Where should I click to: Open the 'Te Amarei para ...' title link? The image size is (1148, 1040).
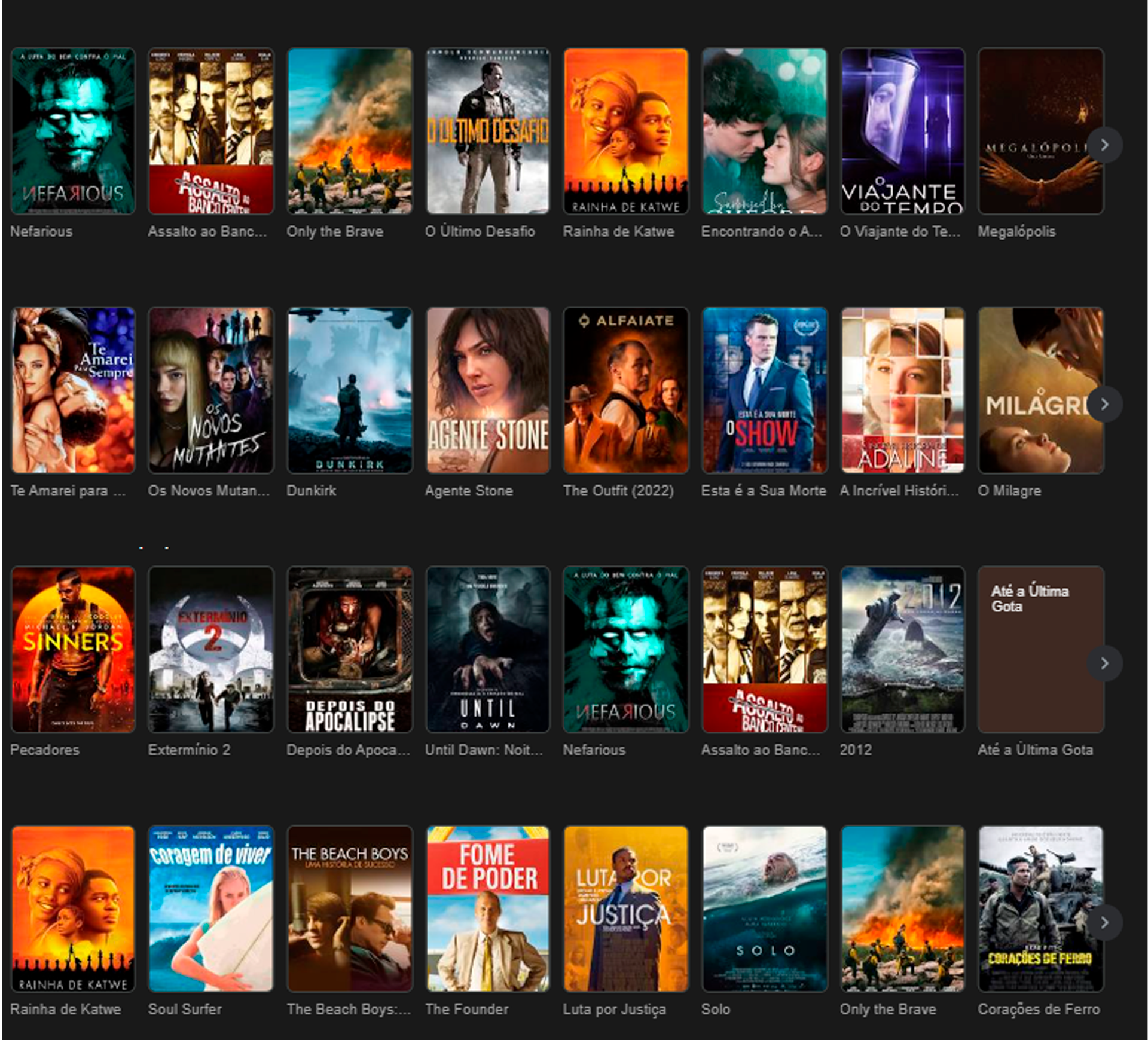(x=68, y=491)
